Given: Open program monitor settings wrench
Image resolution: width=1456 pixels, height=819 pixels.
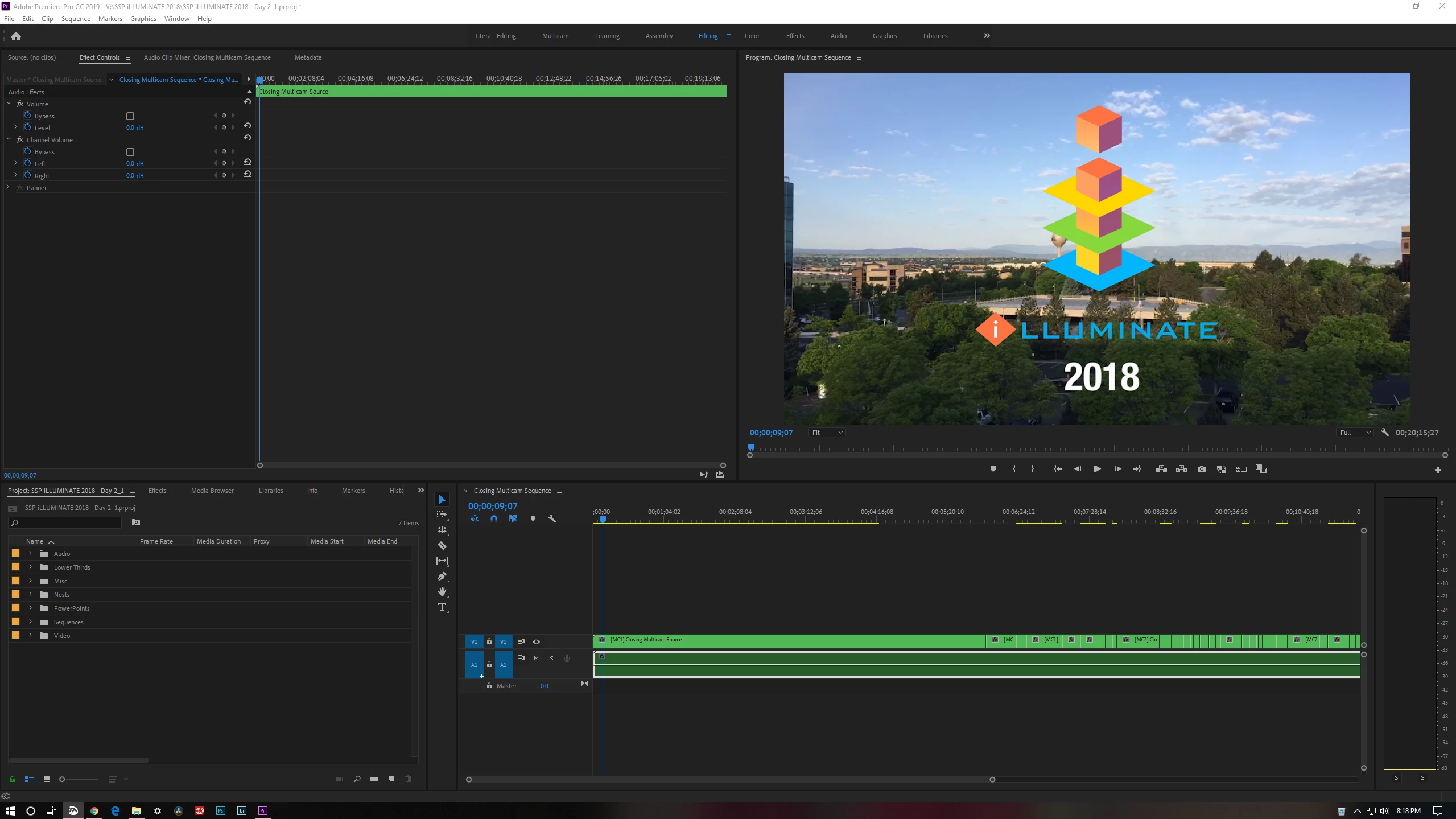Looking at the screenshot, I should [x=1385, y=433].
